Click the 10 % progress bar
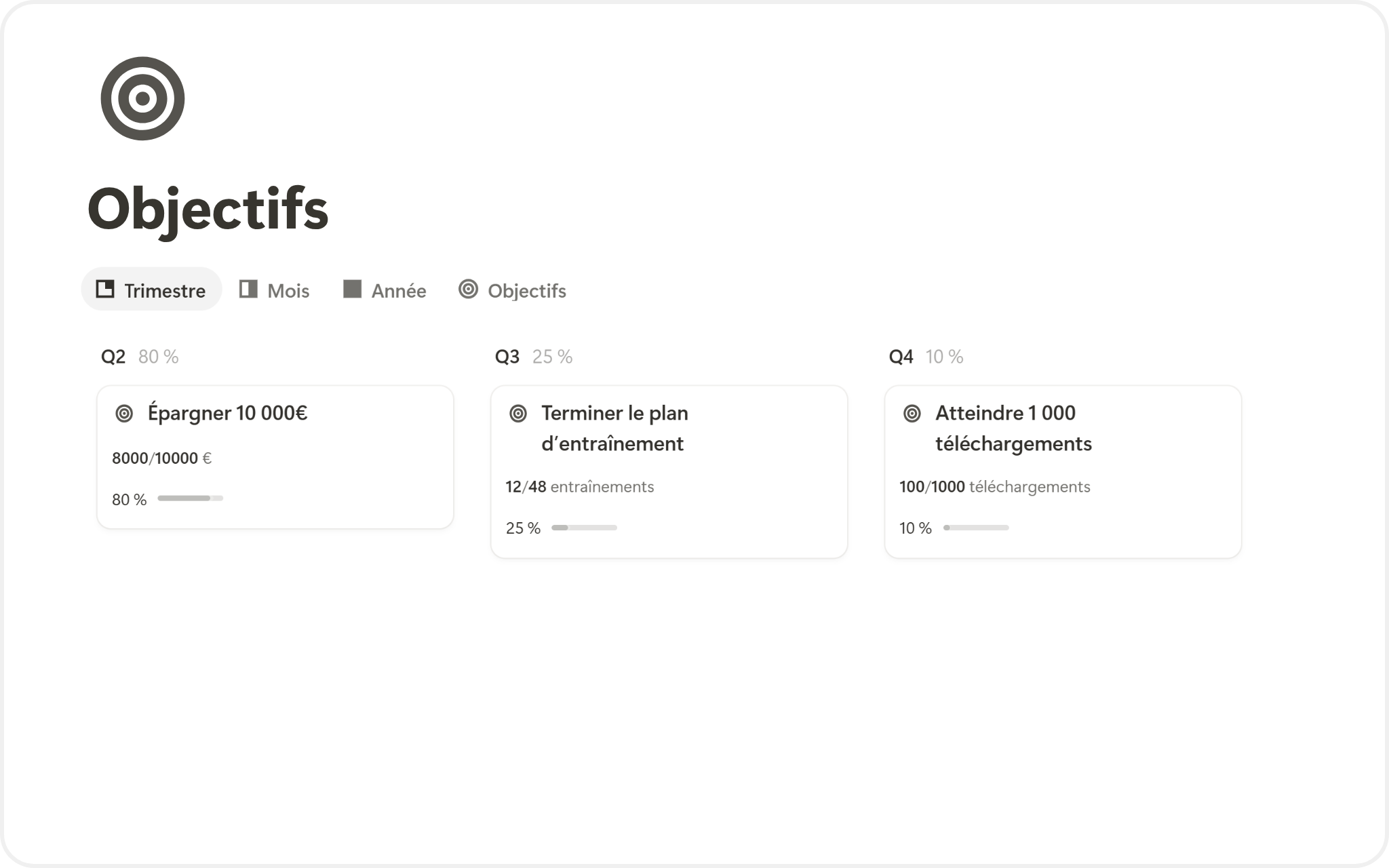The width and height of the screenshot is (1389, 868). tap(976, 528)
